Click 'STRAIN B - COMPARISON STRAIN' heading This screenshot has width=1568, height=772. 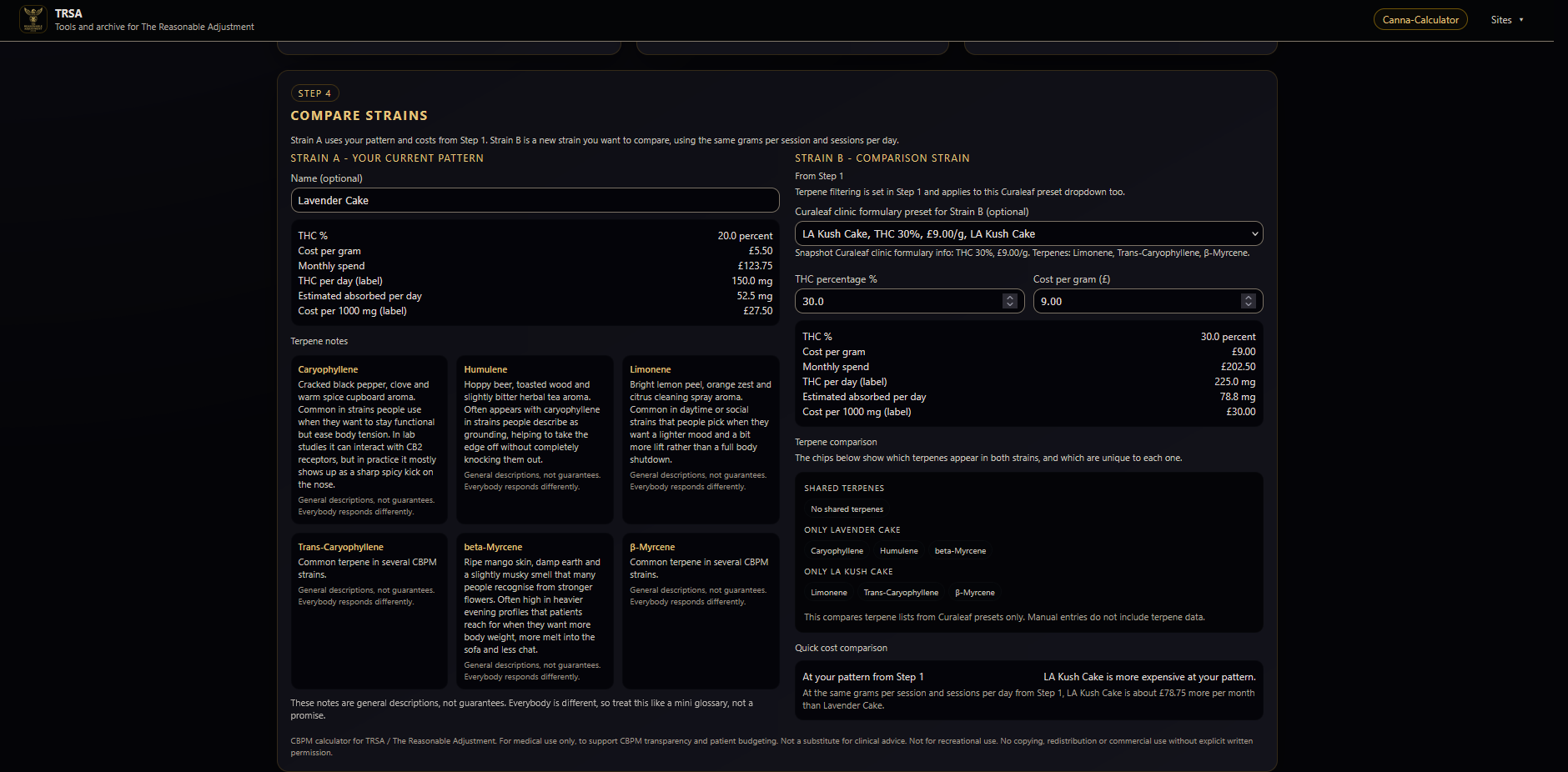[x=882, y=158]
